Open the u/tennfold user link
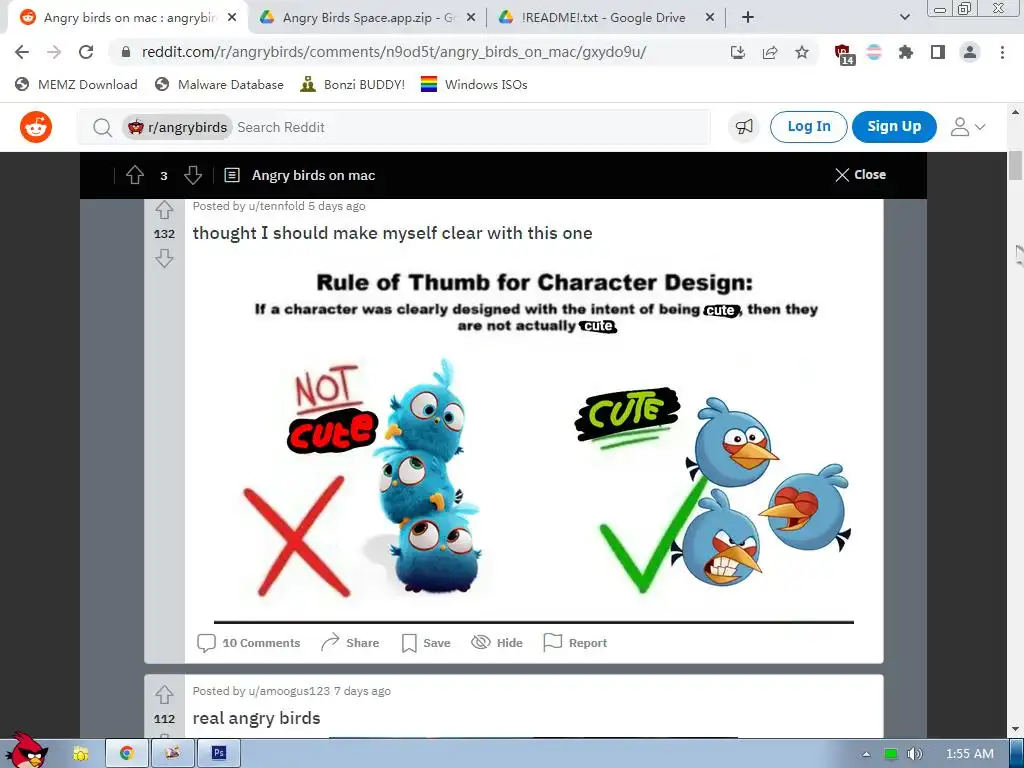Screen dimensions: 1024x768 276,206
